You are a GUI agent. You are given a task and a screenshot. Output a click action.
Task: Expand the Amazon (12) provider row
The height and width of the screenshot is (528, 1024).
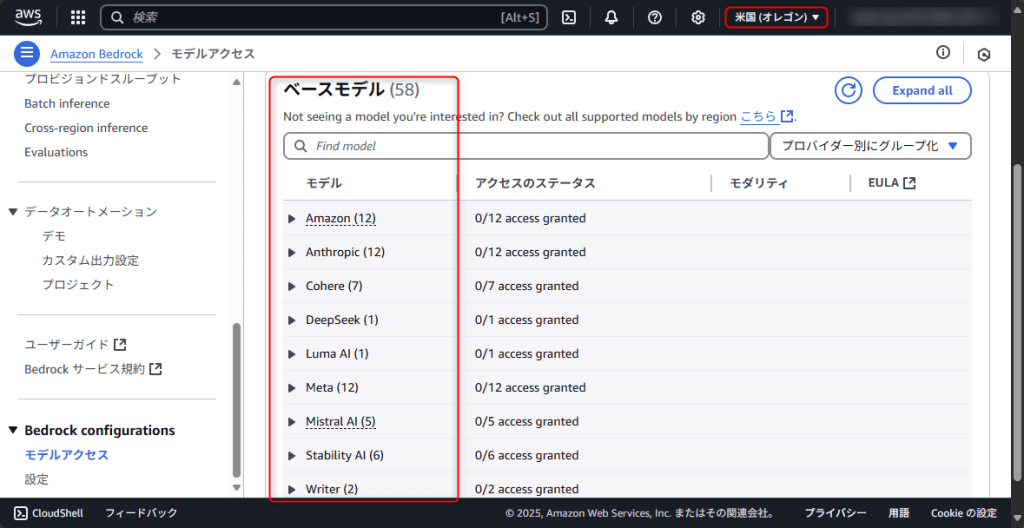coord(292,218)
